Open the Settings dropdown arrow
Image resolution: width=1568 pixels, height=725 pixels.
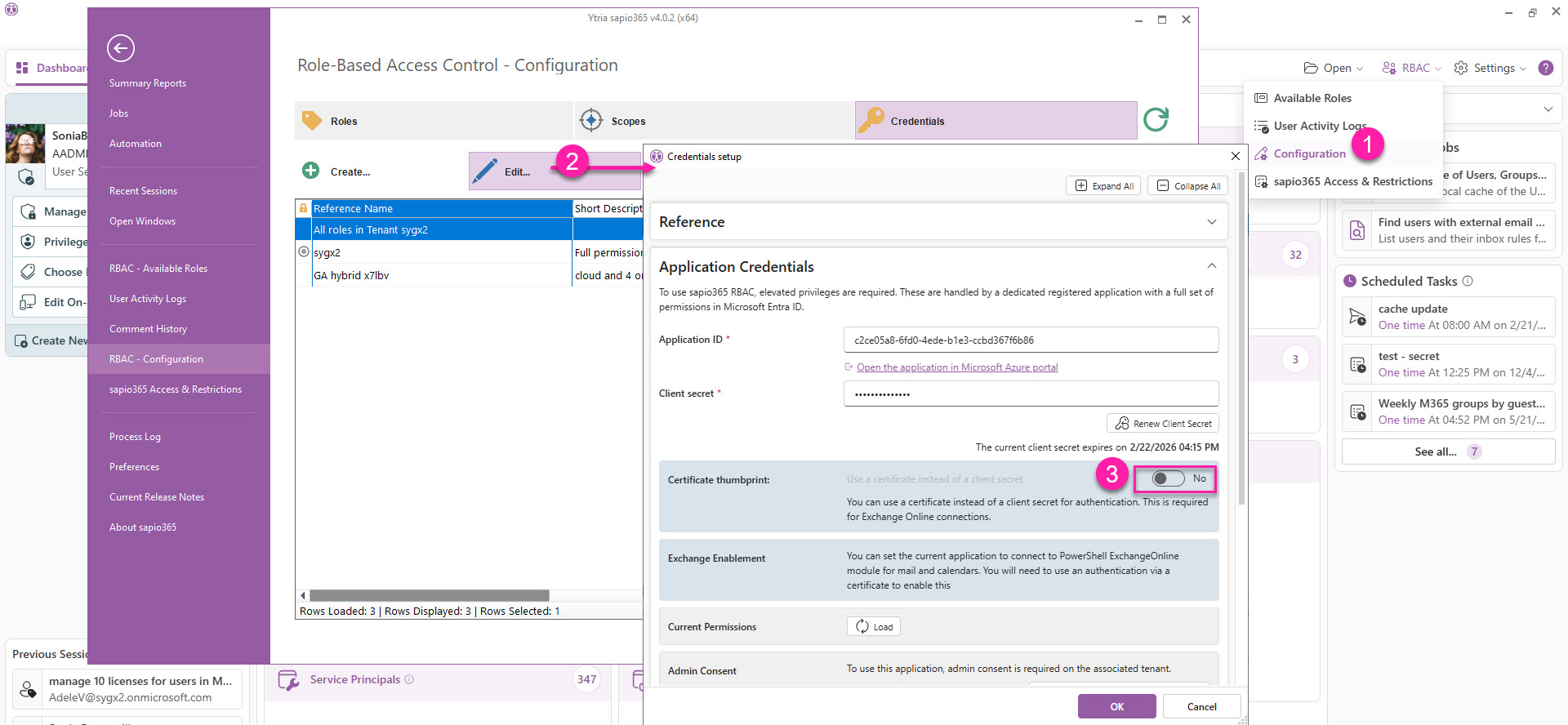(1523, 69)
